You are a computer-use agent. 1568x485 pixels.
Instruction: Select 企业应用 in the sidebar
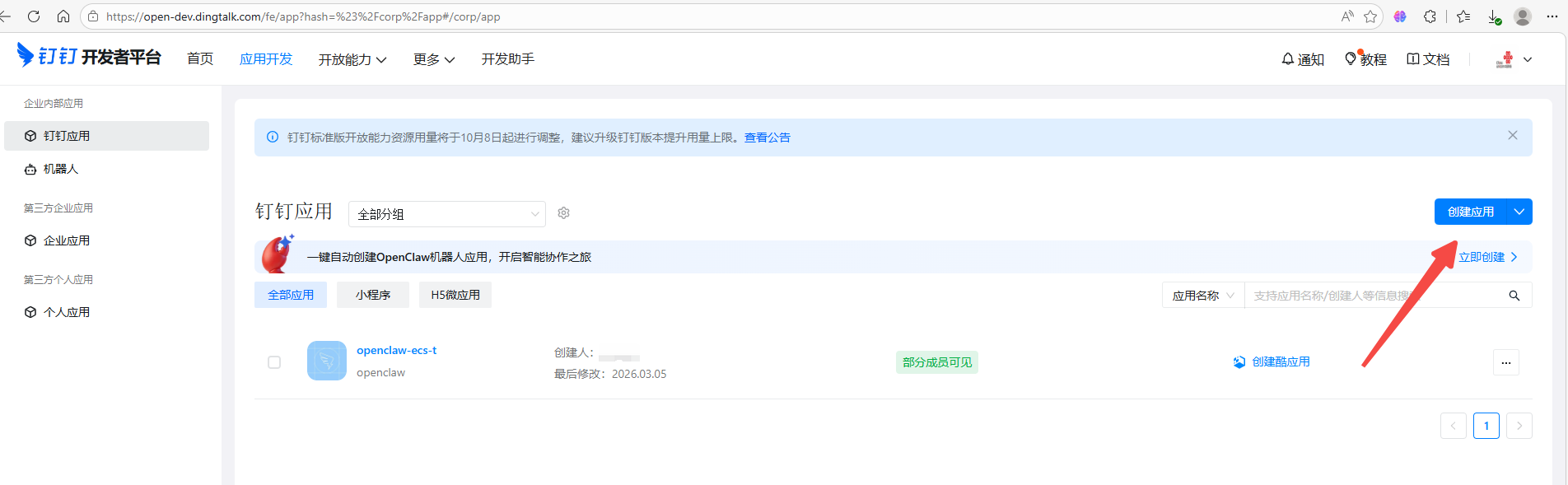(106, 240)
